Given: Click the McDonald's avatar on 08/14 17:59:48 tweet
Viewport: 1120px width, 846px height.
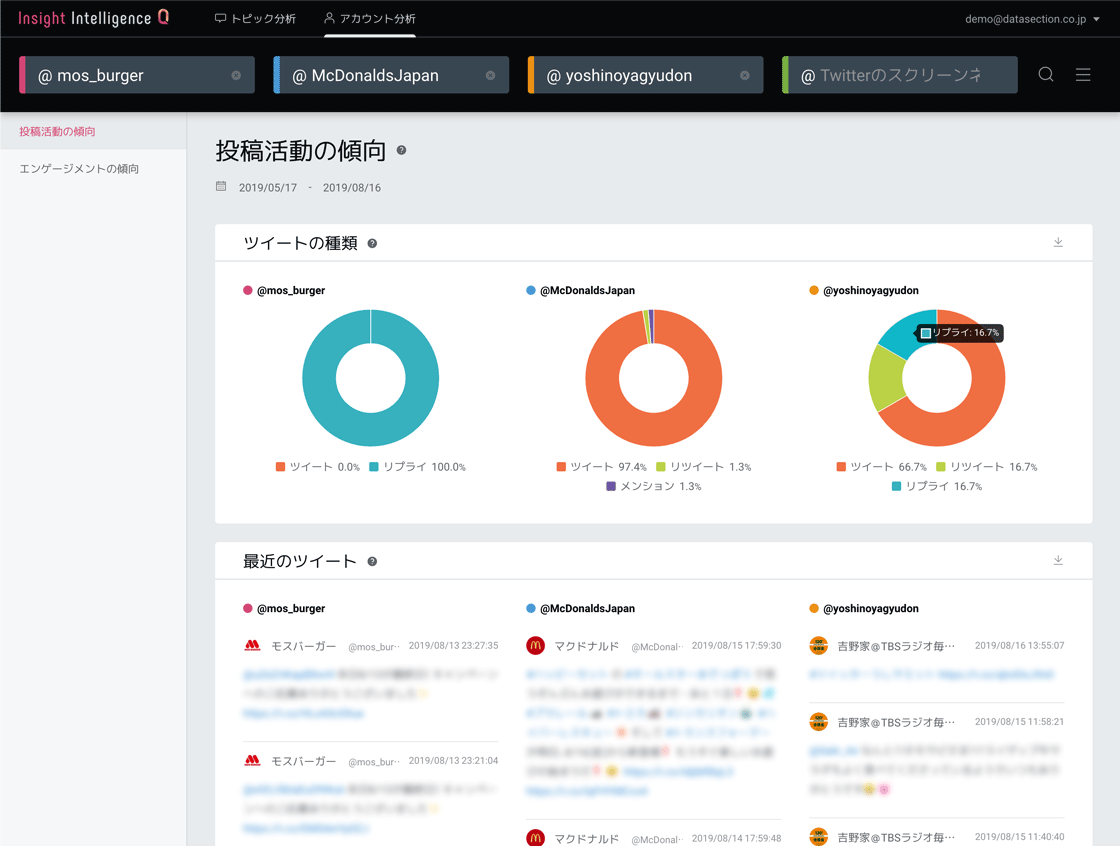Looking at the screenshot, I should point(536,837).
